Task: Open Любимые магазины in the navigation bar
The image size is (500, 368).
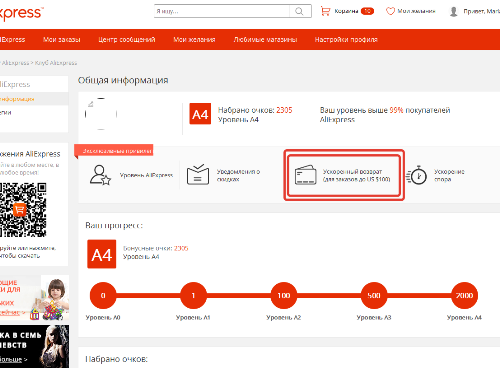Action: point(265,40)
